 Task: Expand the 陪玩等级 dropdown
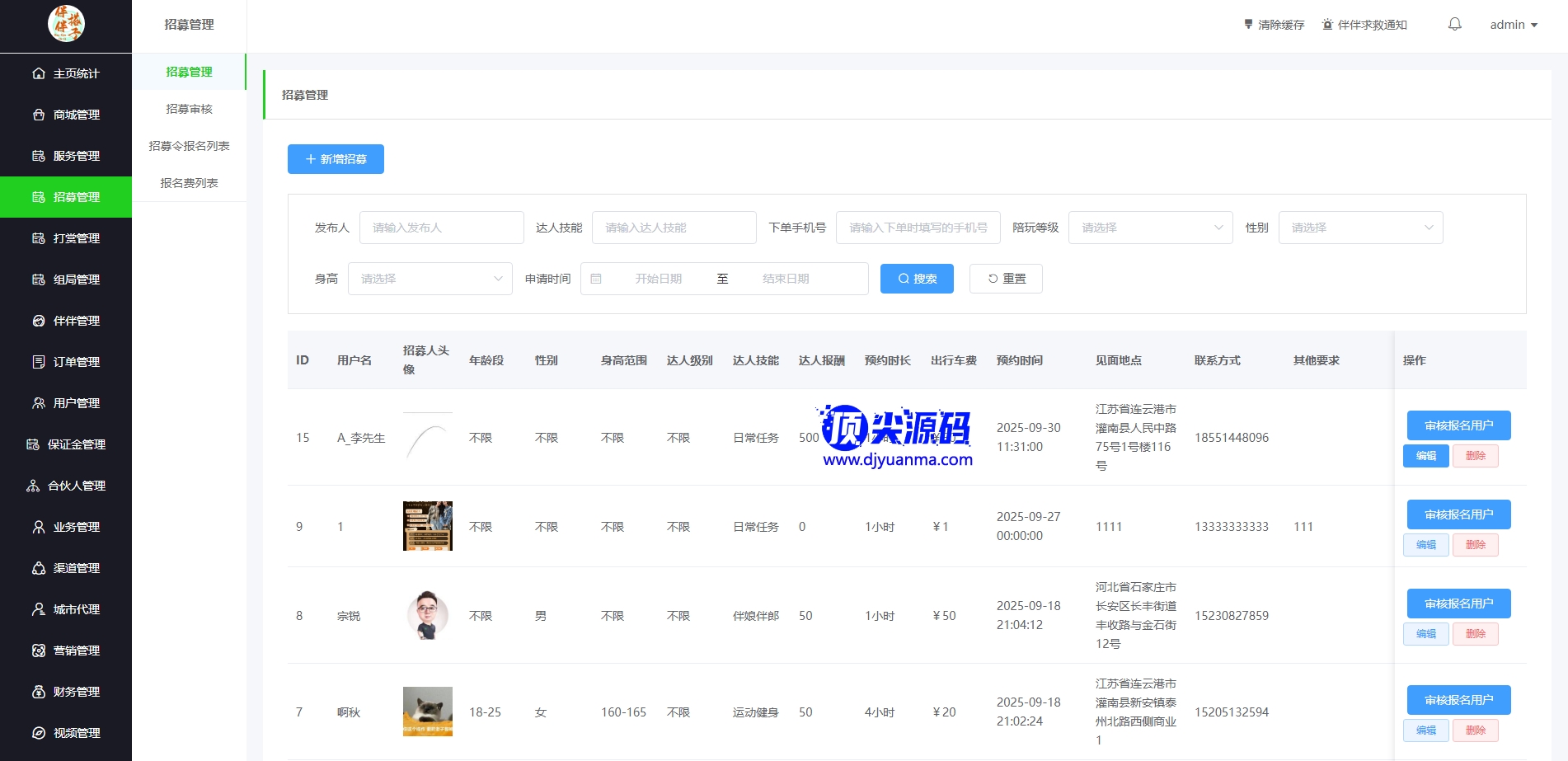[1150, 228]
